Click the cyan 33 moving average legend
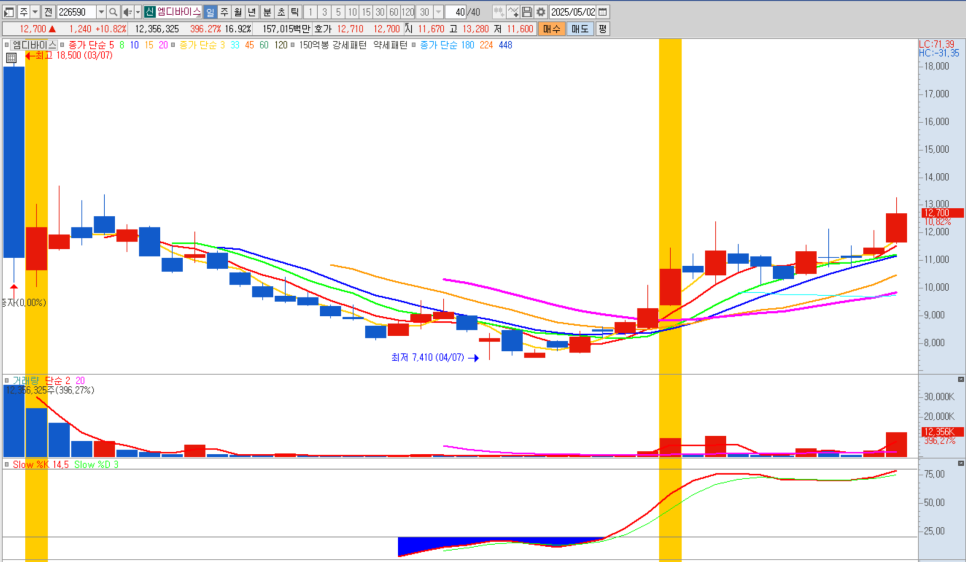 235,45
